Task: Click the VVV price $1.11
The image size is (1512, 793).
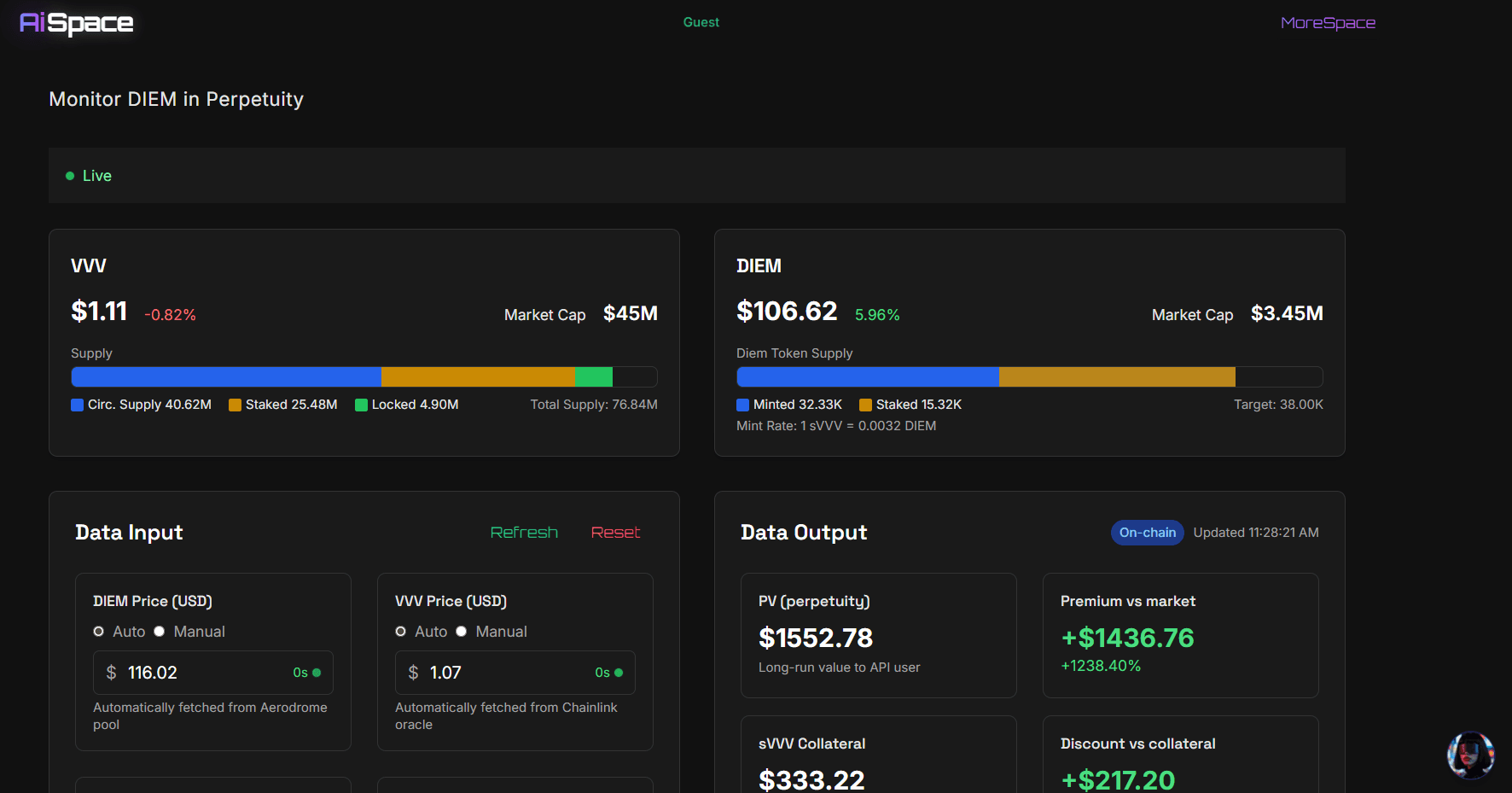Action: [99, 312]
